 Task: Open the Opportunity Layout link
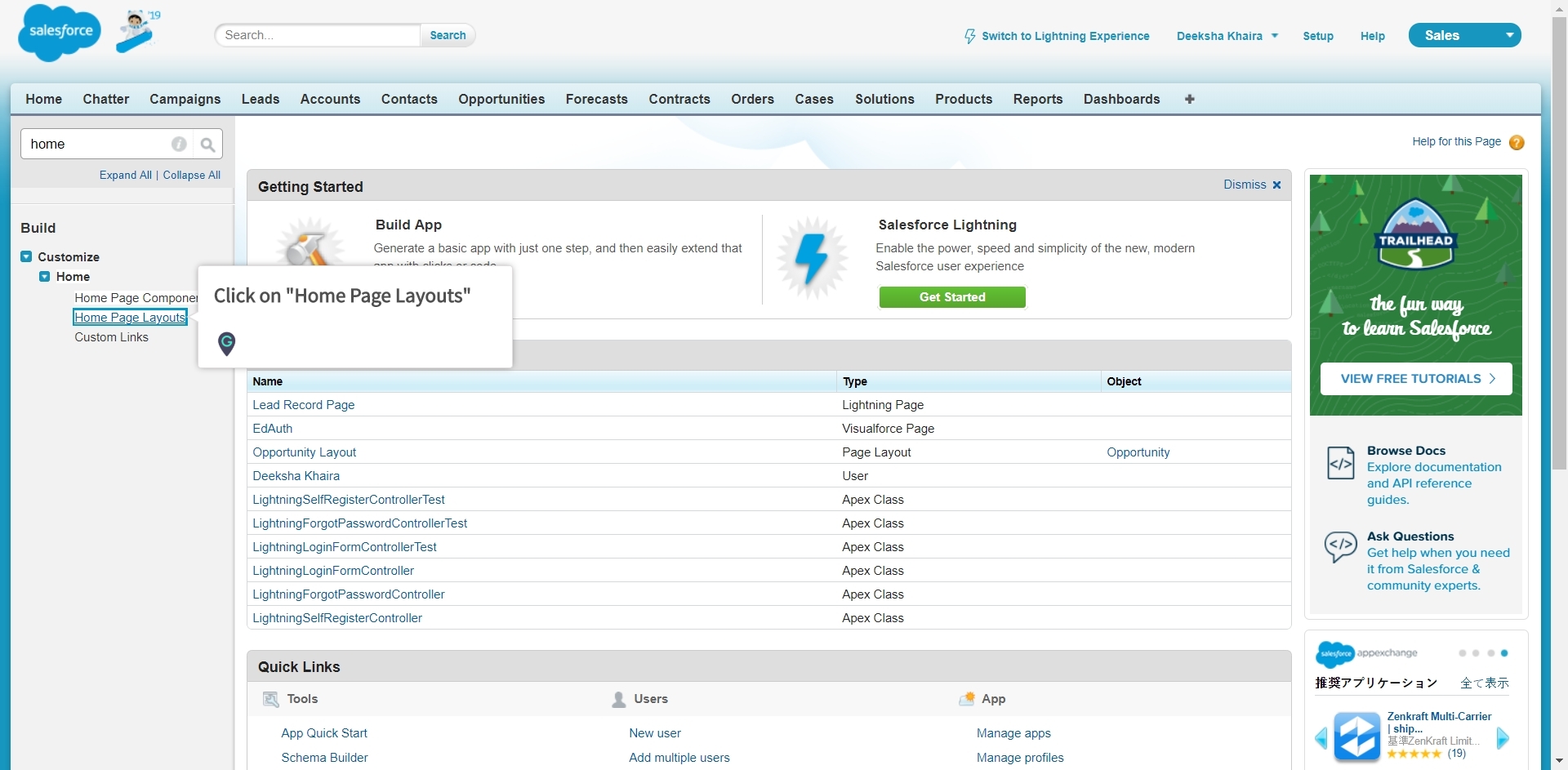click(304, 452)
